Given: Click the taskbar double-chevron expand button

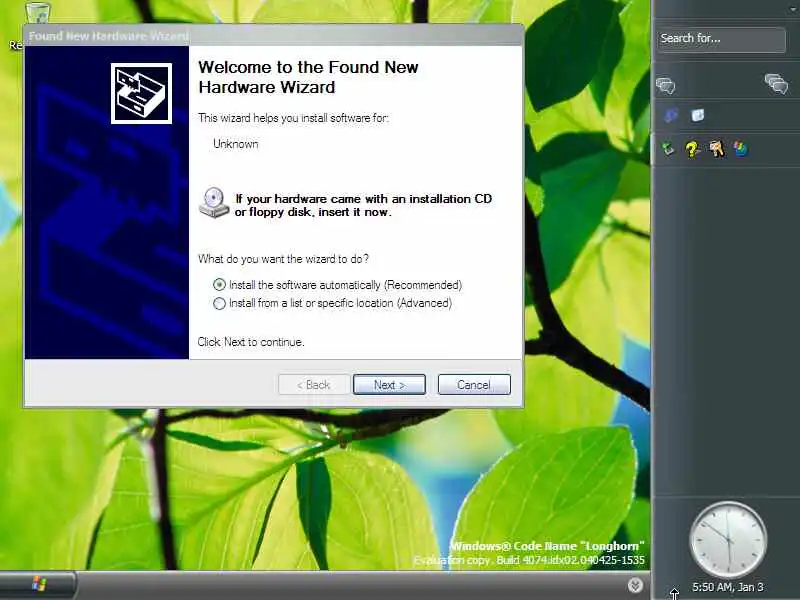Looking at the screenshot, I should [635, 585].
